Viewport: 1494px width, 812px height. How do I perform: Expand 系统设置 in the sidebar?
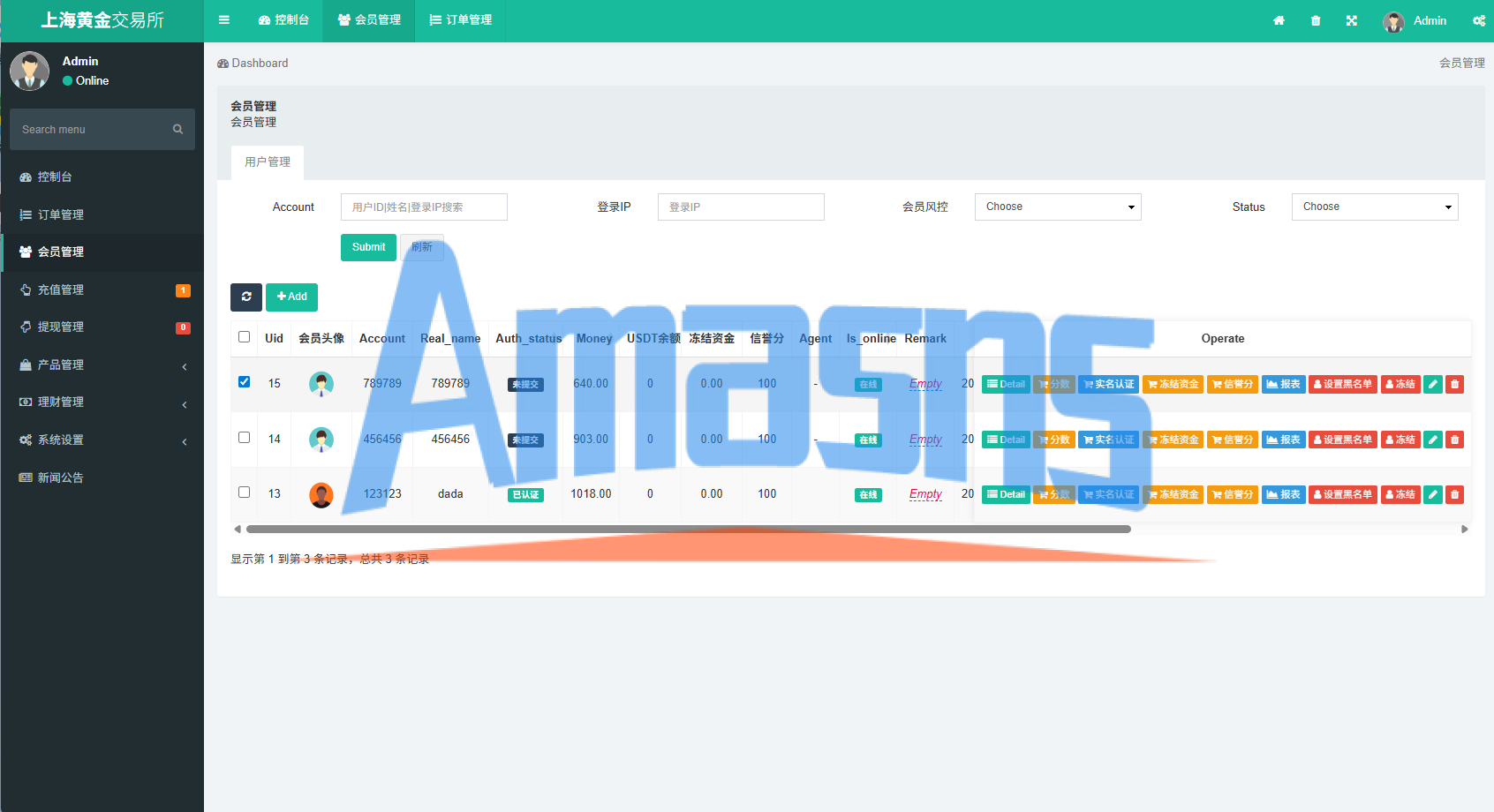click(102, 440)
